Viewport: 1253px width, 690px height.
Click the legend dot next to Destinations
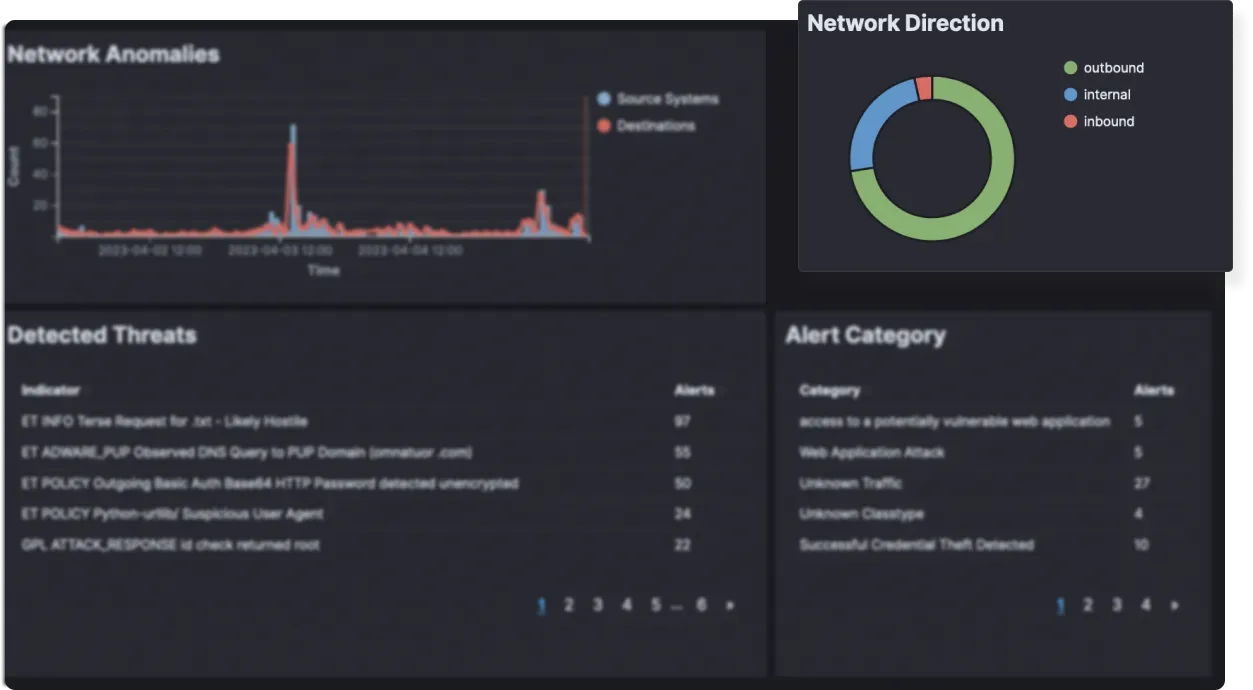pos(602,126)
